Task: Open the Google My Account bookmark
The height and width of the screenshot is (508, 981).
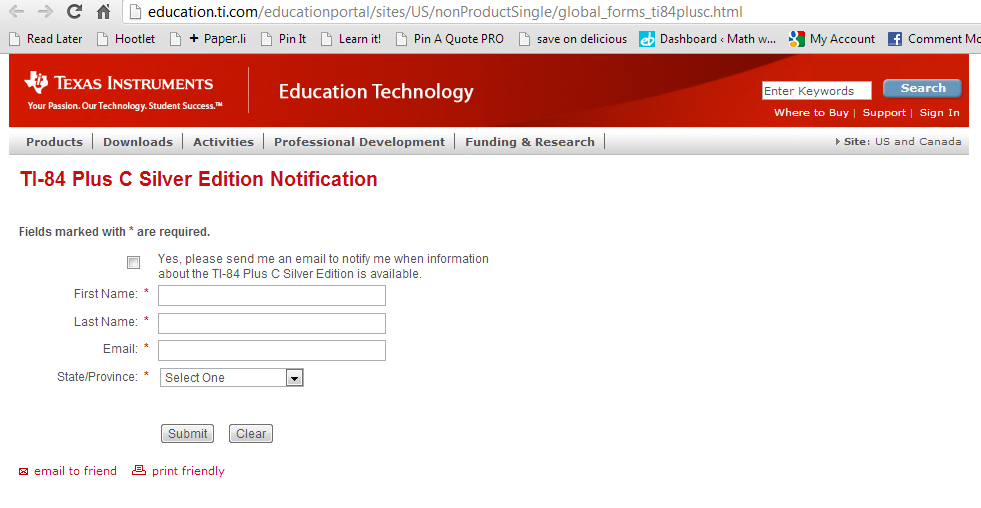Action: (832, 39)
